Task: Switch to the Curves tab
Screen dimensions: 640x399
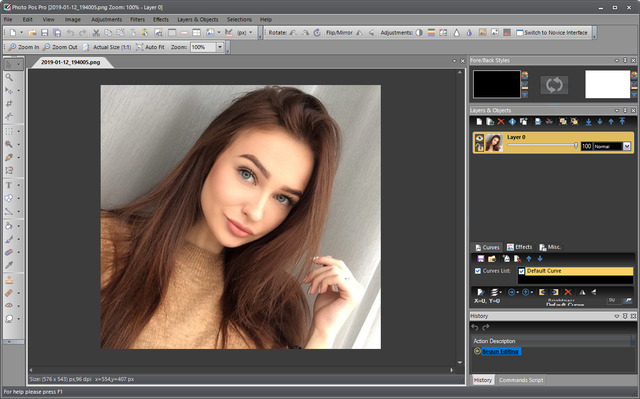Action: (x=487, y=247)
